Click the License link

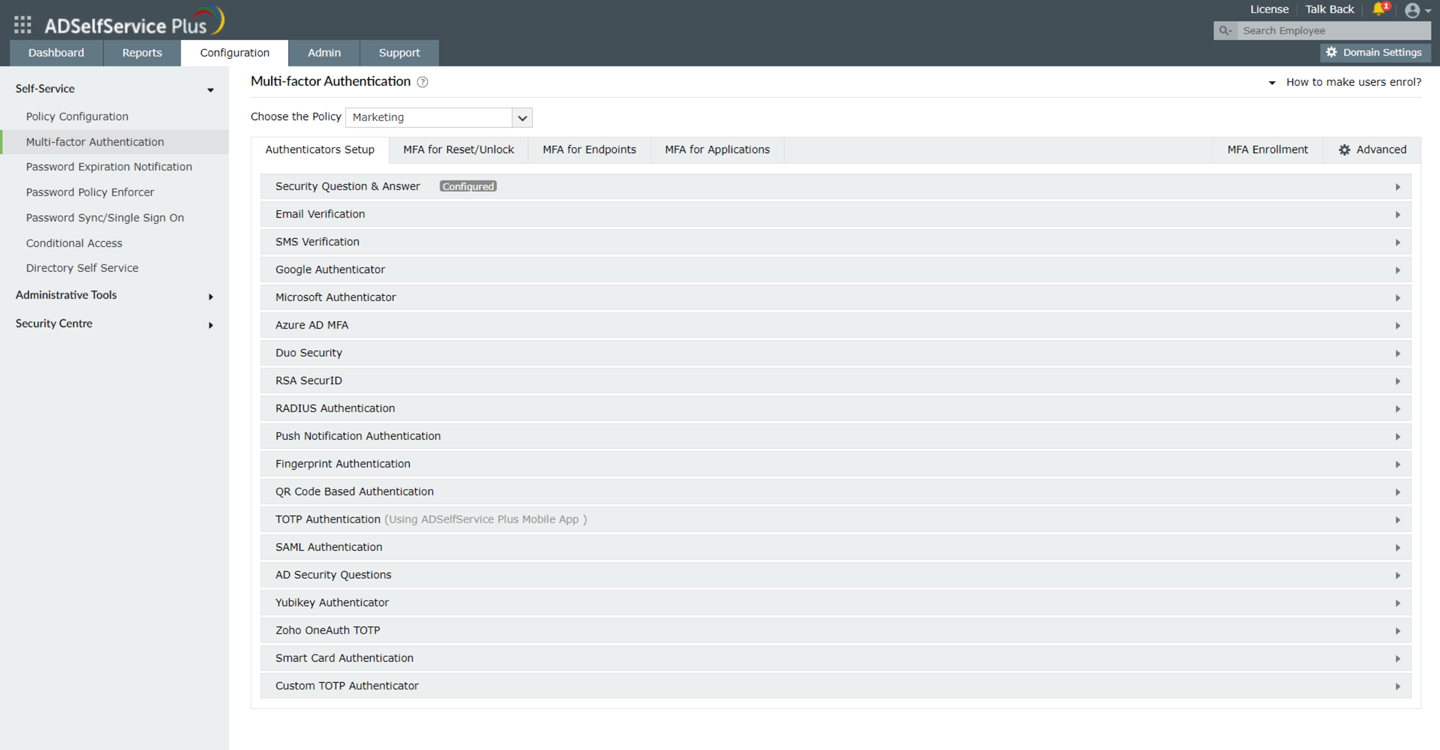(1269, 9)
